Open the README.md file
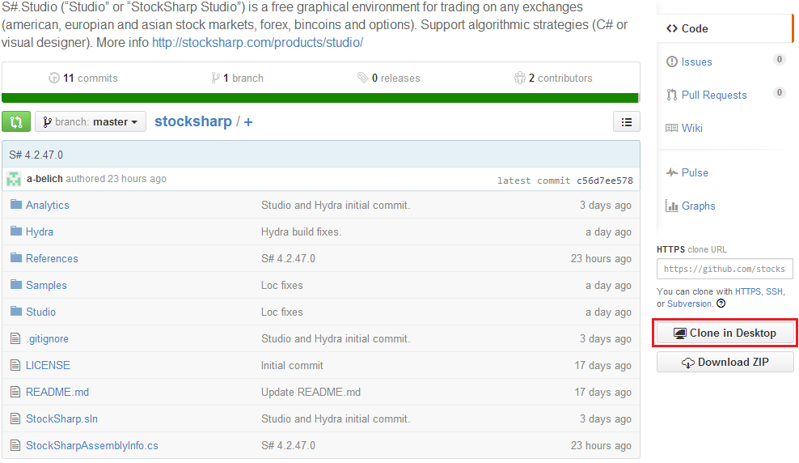799x463 pixels. (57, 392)
